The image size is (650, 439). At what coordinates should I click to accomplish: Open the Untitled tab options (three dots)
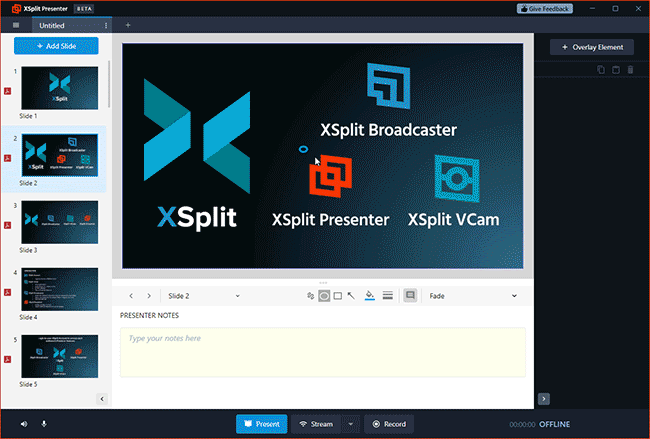(106, 25)
